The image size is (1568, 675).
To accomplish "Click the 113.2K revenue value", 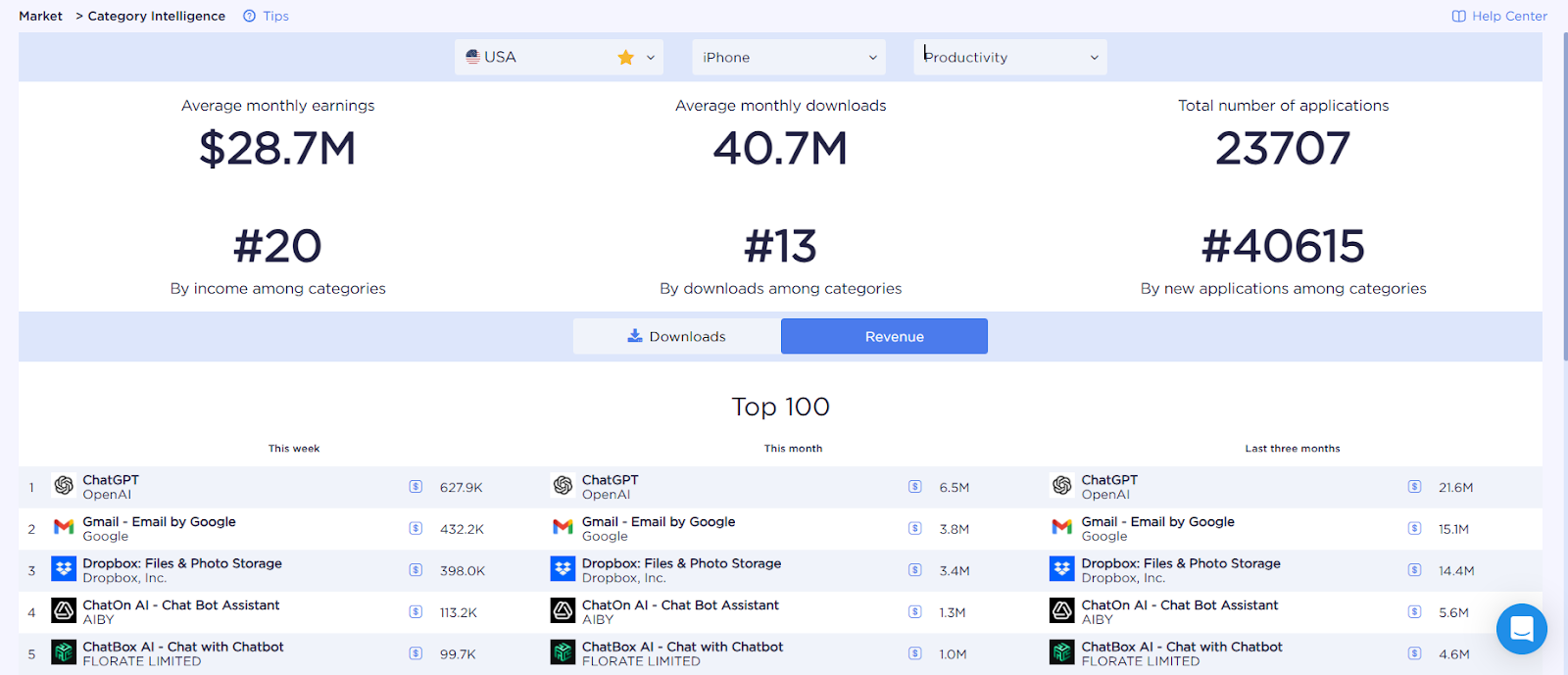I will pyautogui.click(x=459, y=612).
